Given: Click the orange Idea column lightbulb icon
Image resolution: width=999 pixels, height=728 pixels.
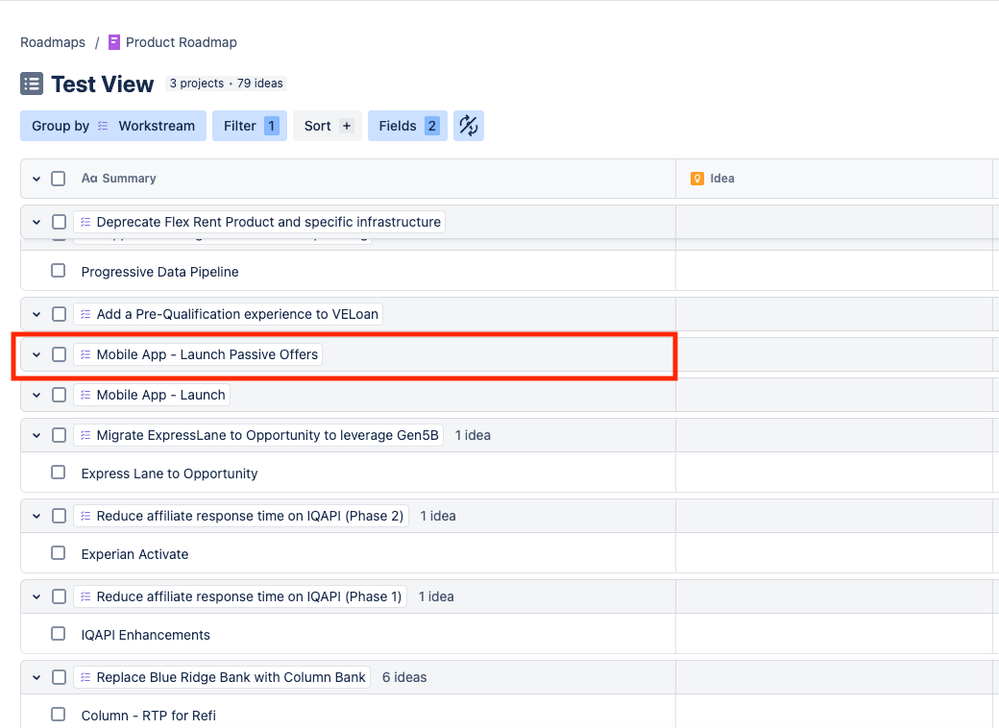Looking at the screenshot, I should pos(697,178).
